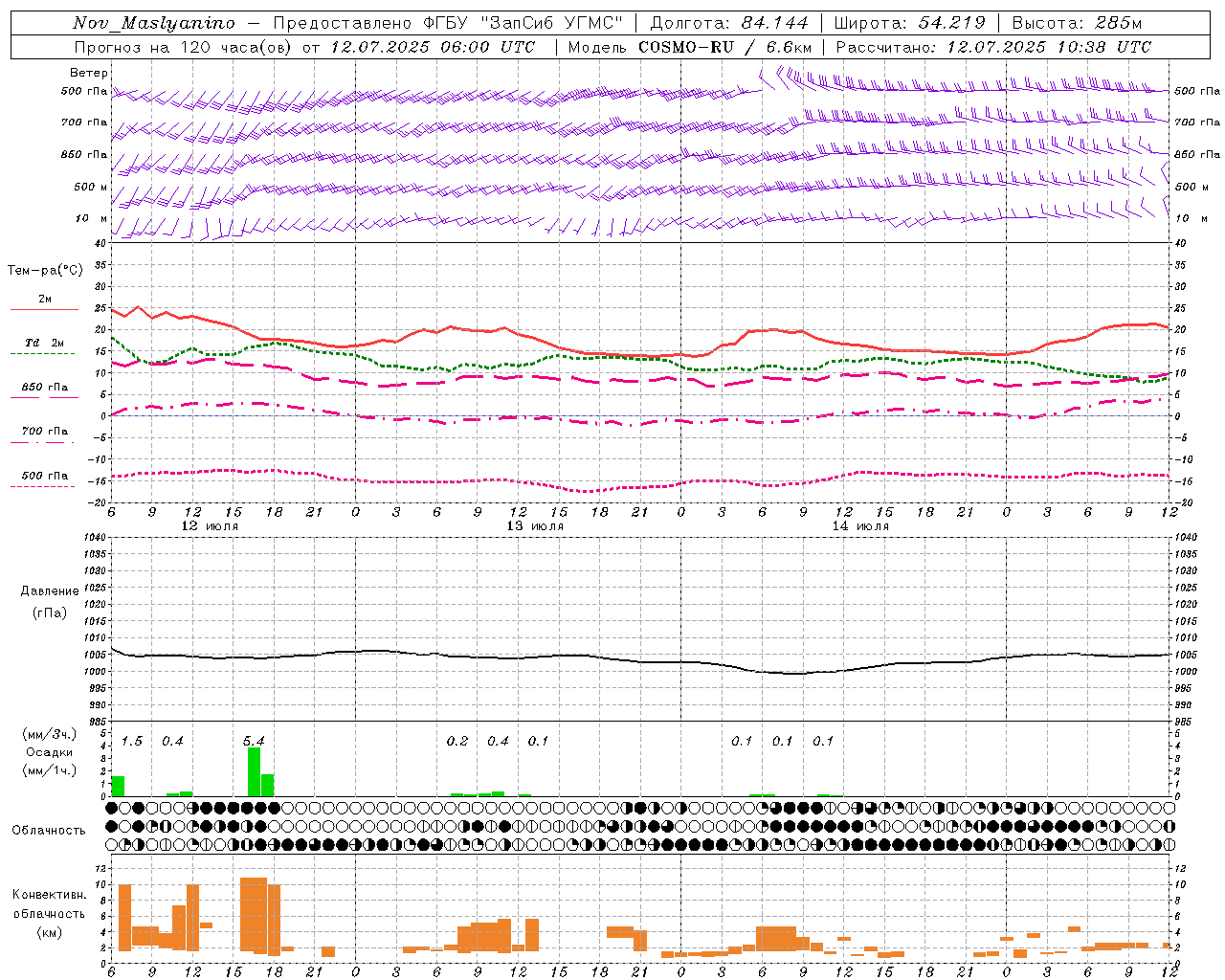Click the Td 2м legend label

click(x=45, y=343)
